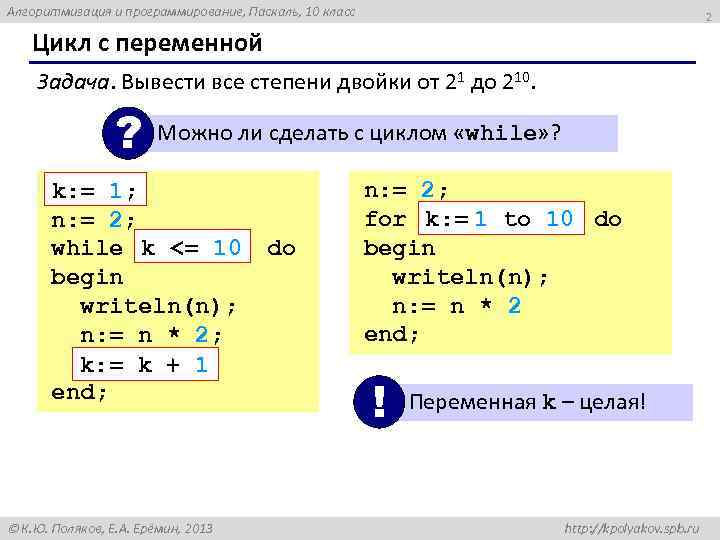Screen dimensions: 720x540
Task: Click 'begin' in the left code block
Action: [x=87, y=278]
